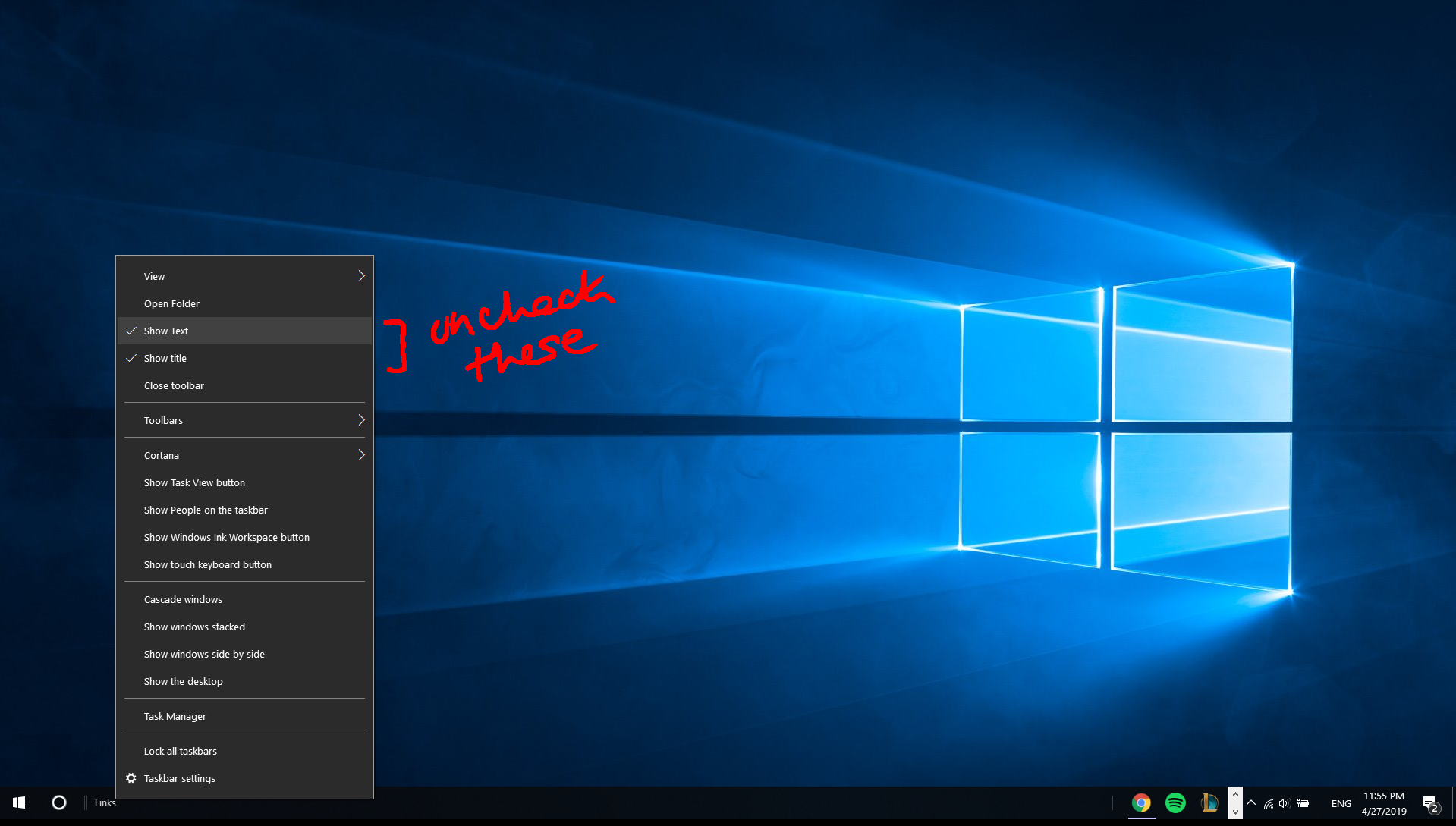
Task: Open Action Center showing 2 notifications
Action: pos(1429,803)
